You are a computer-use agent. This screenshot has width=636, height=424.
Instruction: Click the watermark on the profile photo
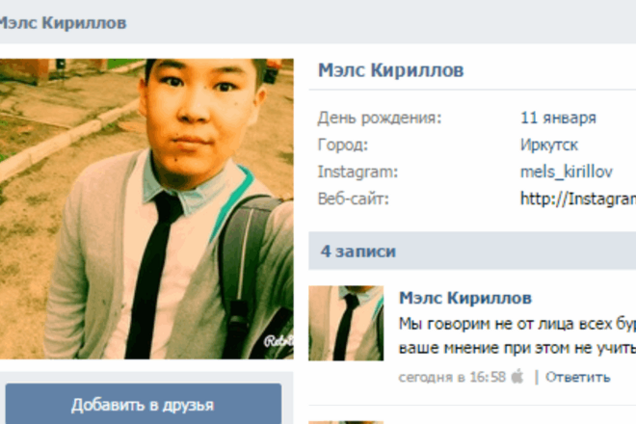click(279, 341)
